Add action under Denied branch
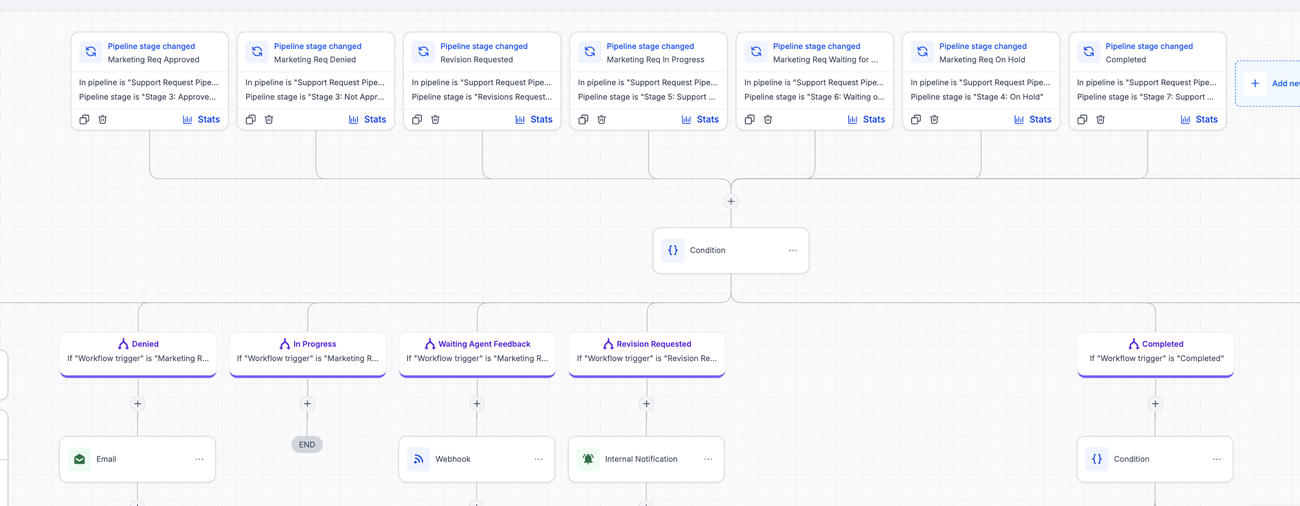1300x506 pixels. click(x=138, y=404)
